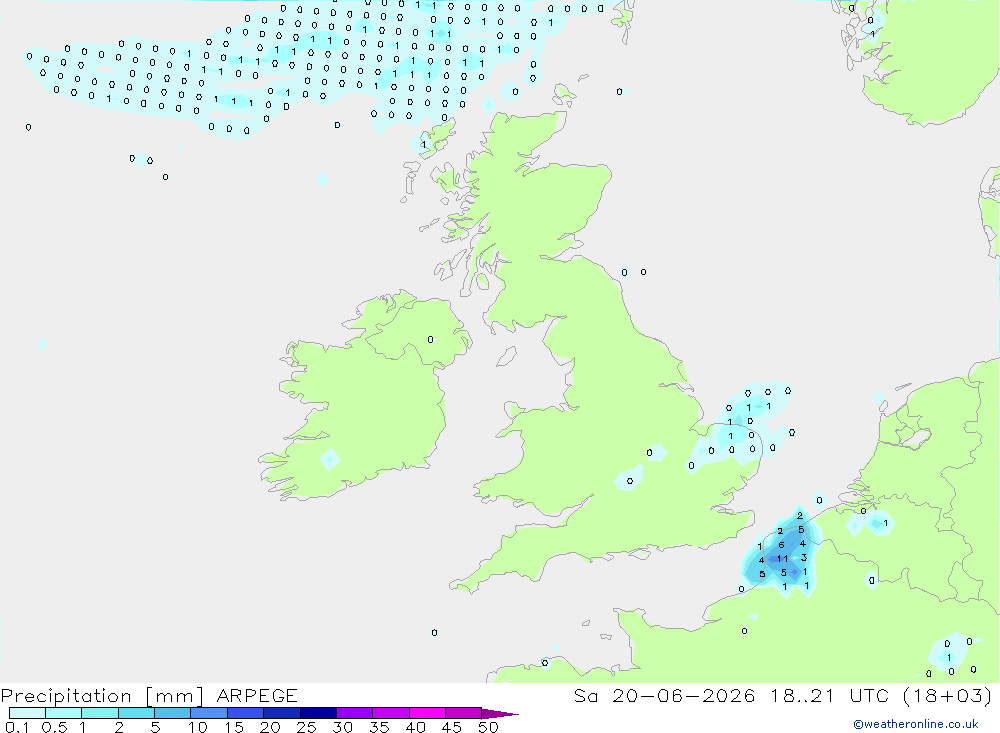
Task: Click the 20–25 mm legend color swatch
Action: 281,713
